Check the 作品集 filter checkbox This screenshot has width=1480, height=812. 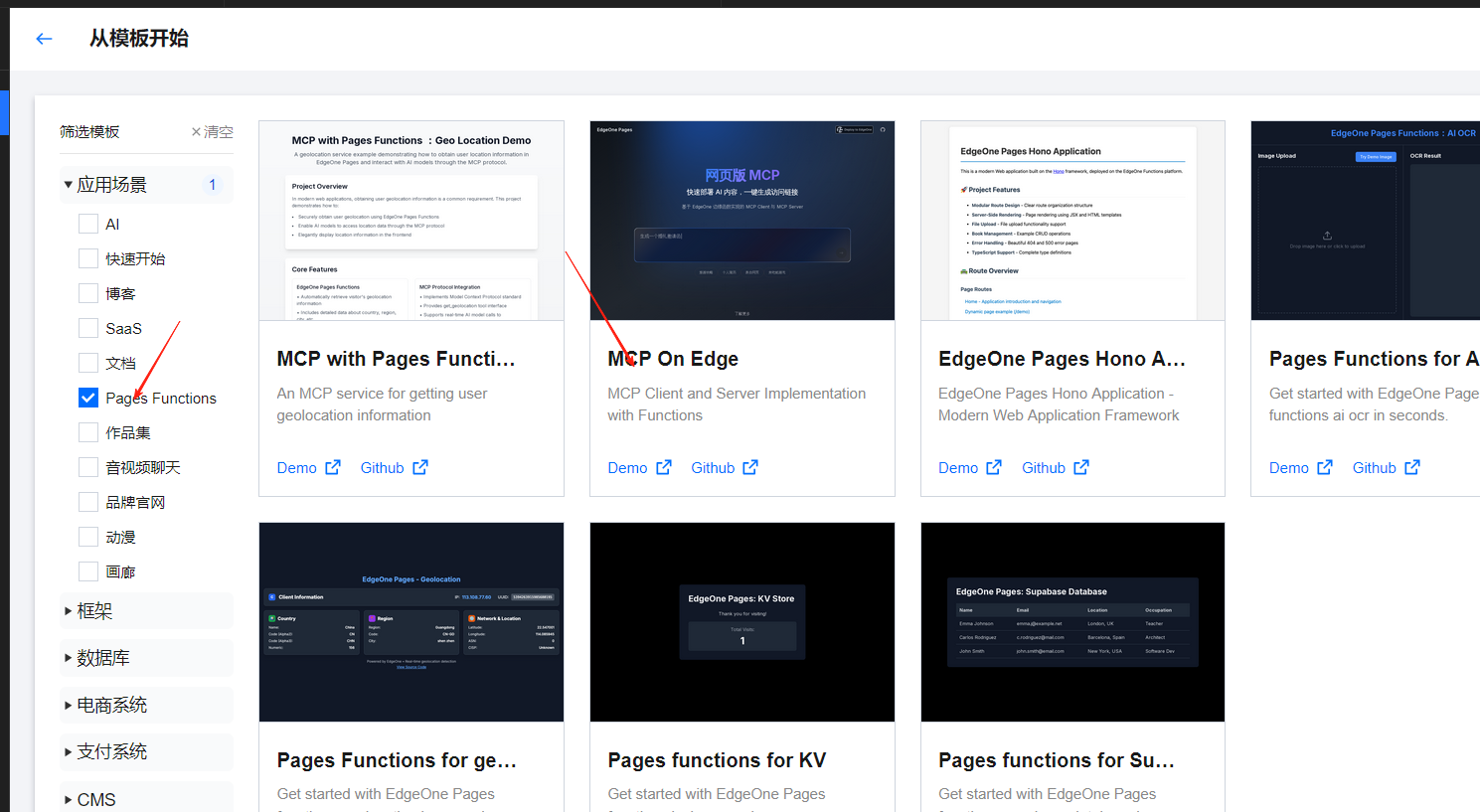pos(88,433)
